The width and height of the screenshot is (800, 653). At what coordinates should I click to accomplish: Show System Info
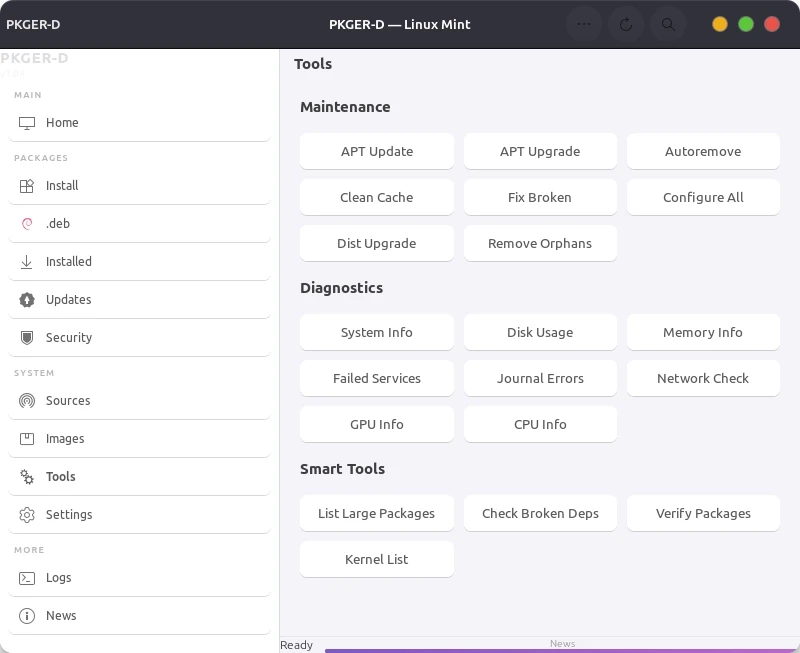377,333
